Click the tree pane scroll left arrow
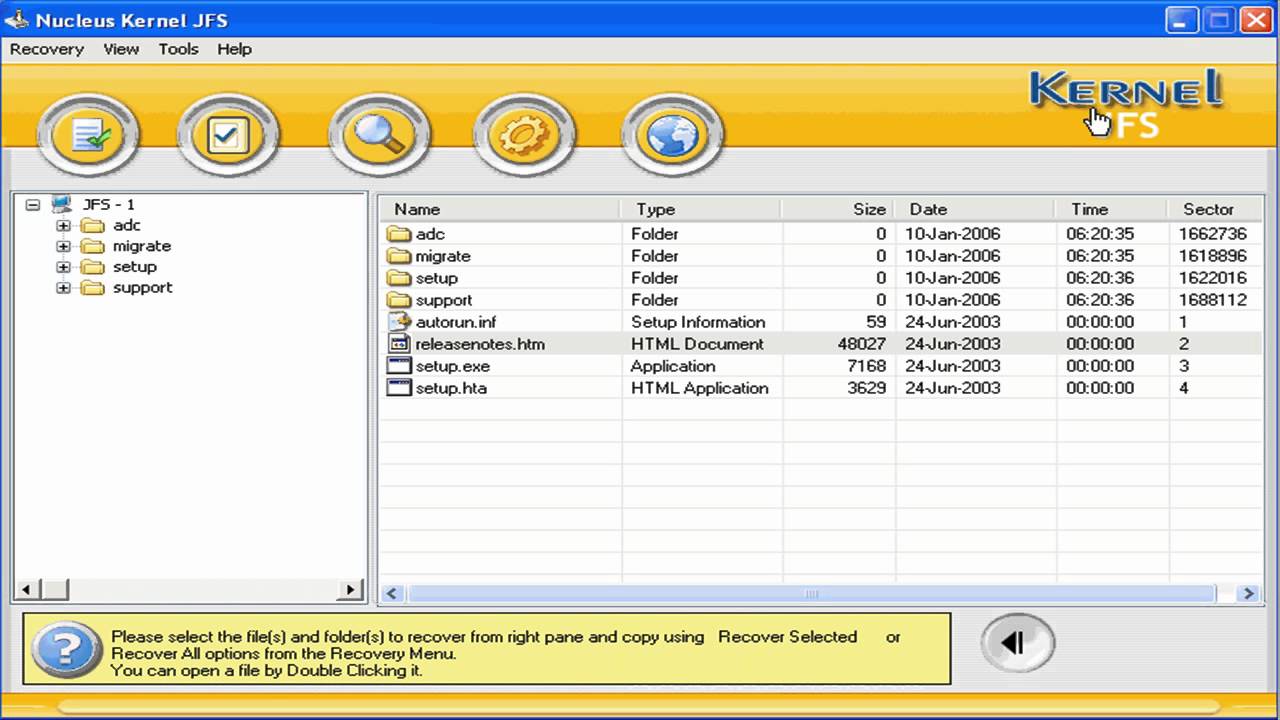The height and width of the screenshot is (720, 1280). point(27,590)
